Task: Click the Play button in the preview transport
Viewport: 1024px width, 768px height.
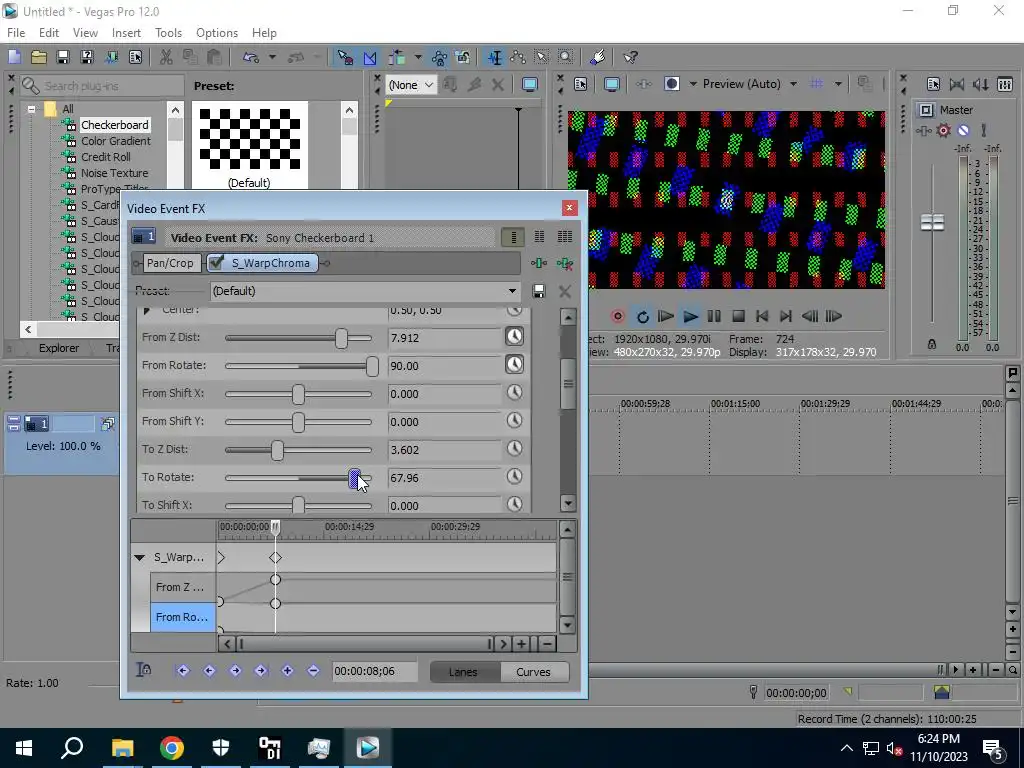Action: point(690,317)
